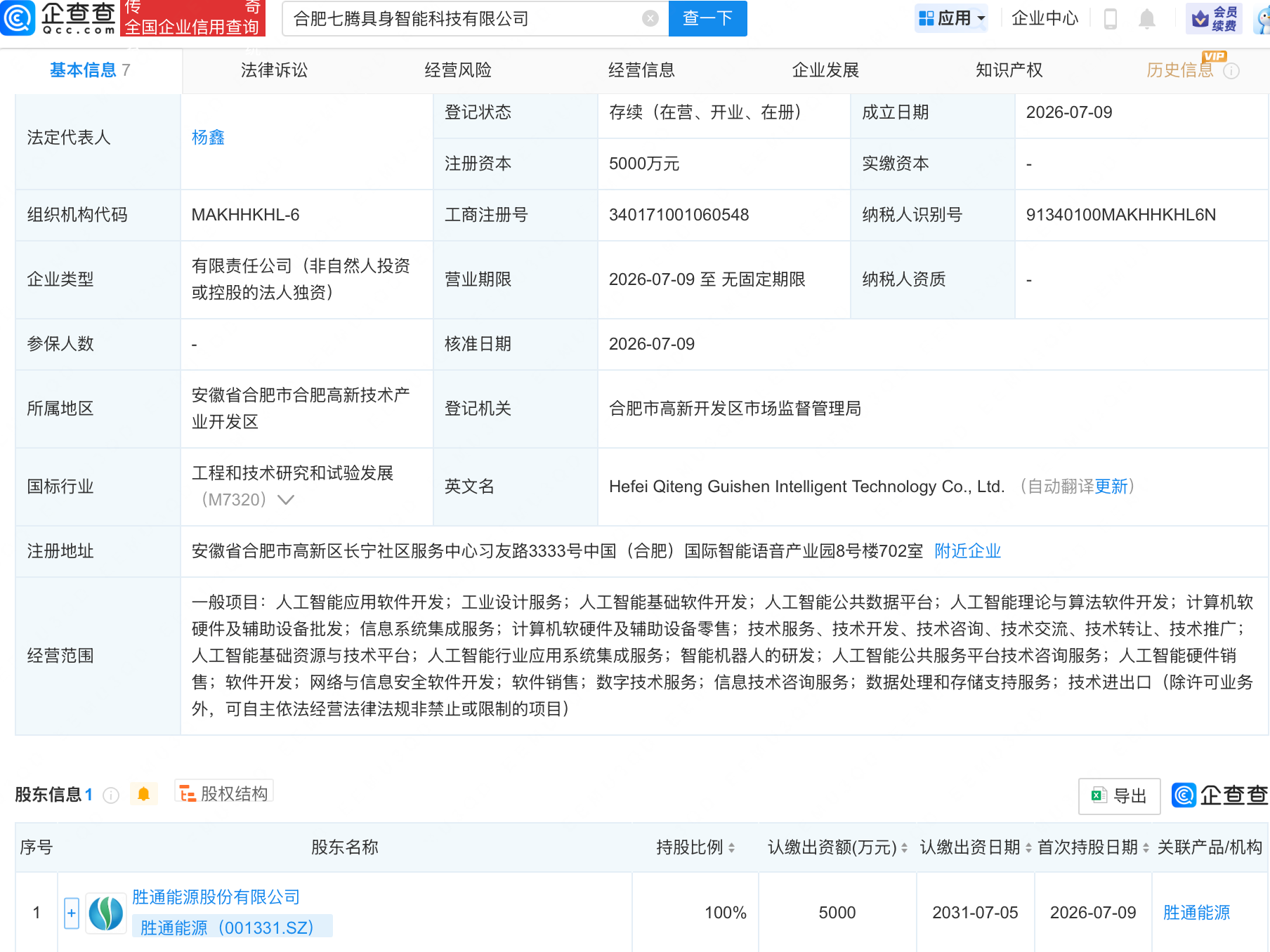Click the VIP membership renewal badge
Screen dimensions: 1270x952
(1215, 18)
